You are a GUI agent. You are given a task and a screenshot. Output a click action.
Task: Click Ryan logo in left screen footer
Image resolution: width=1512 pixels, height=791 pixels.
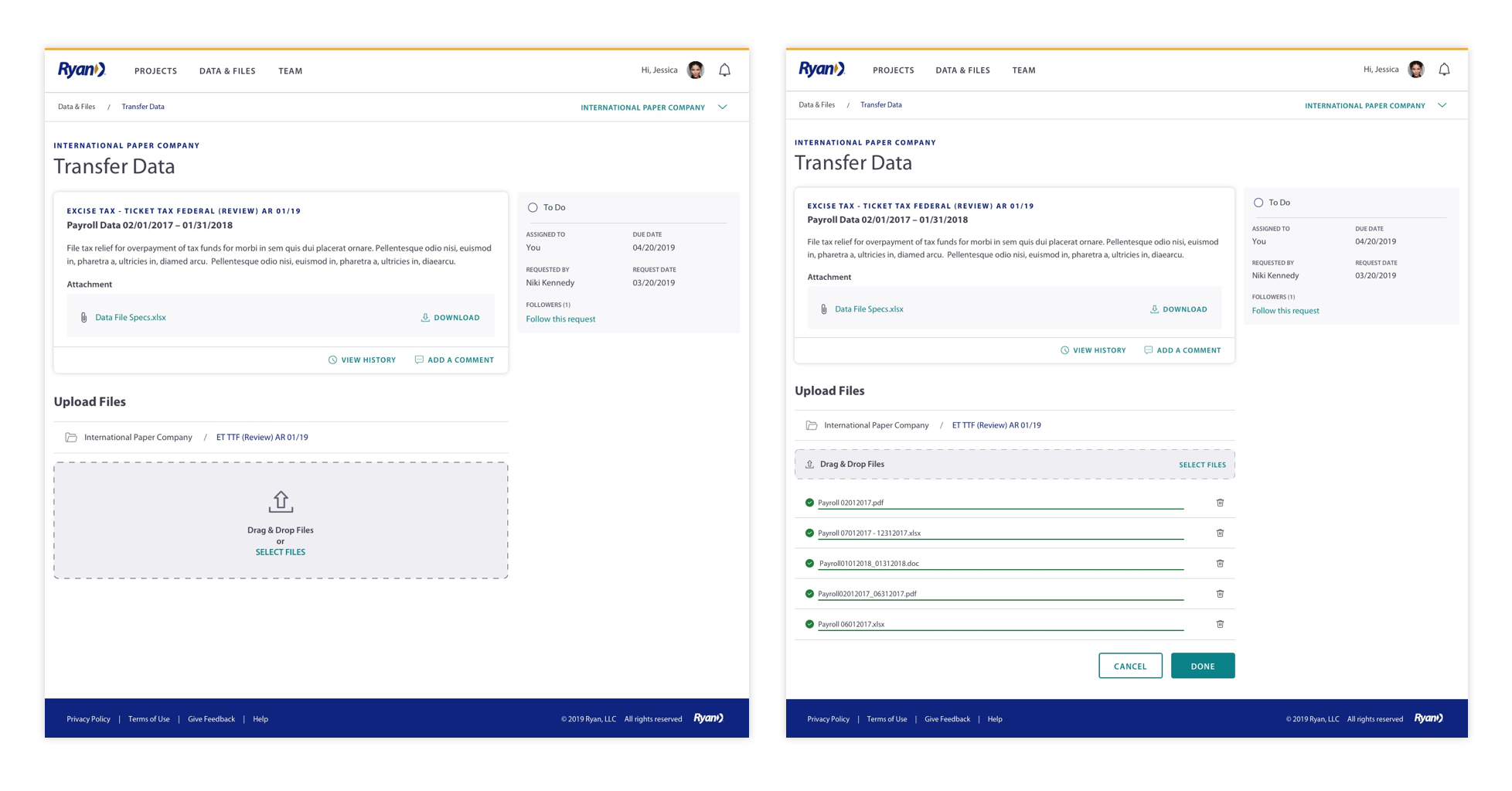(708, 718)
